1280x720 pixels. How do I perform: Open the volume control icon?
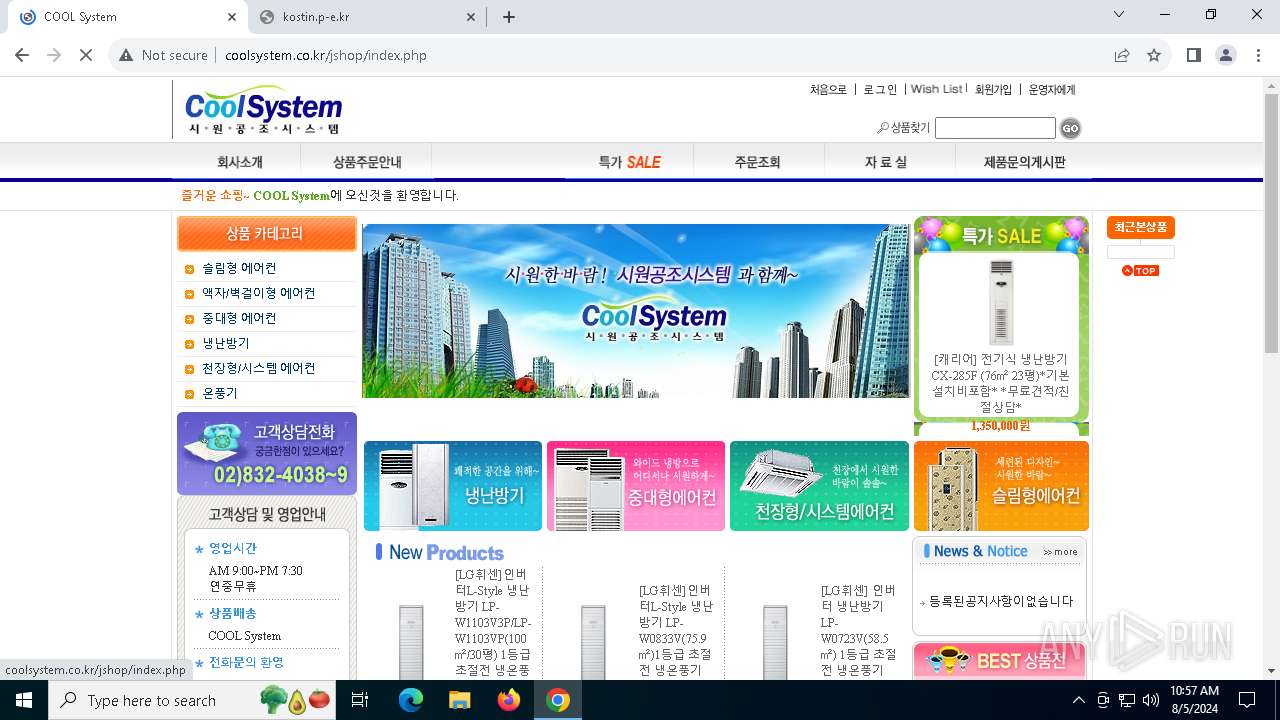point(1151,700)
